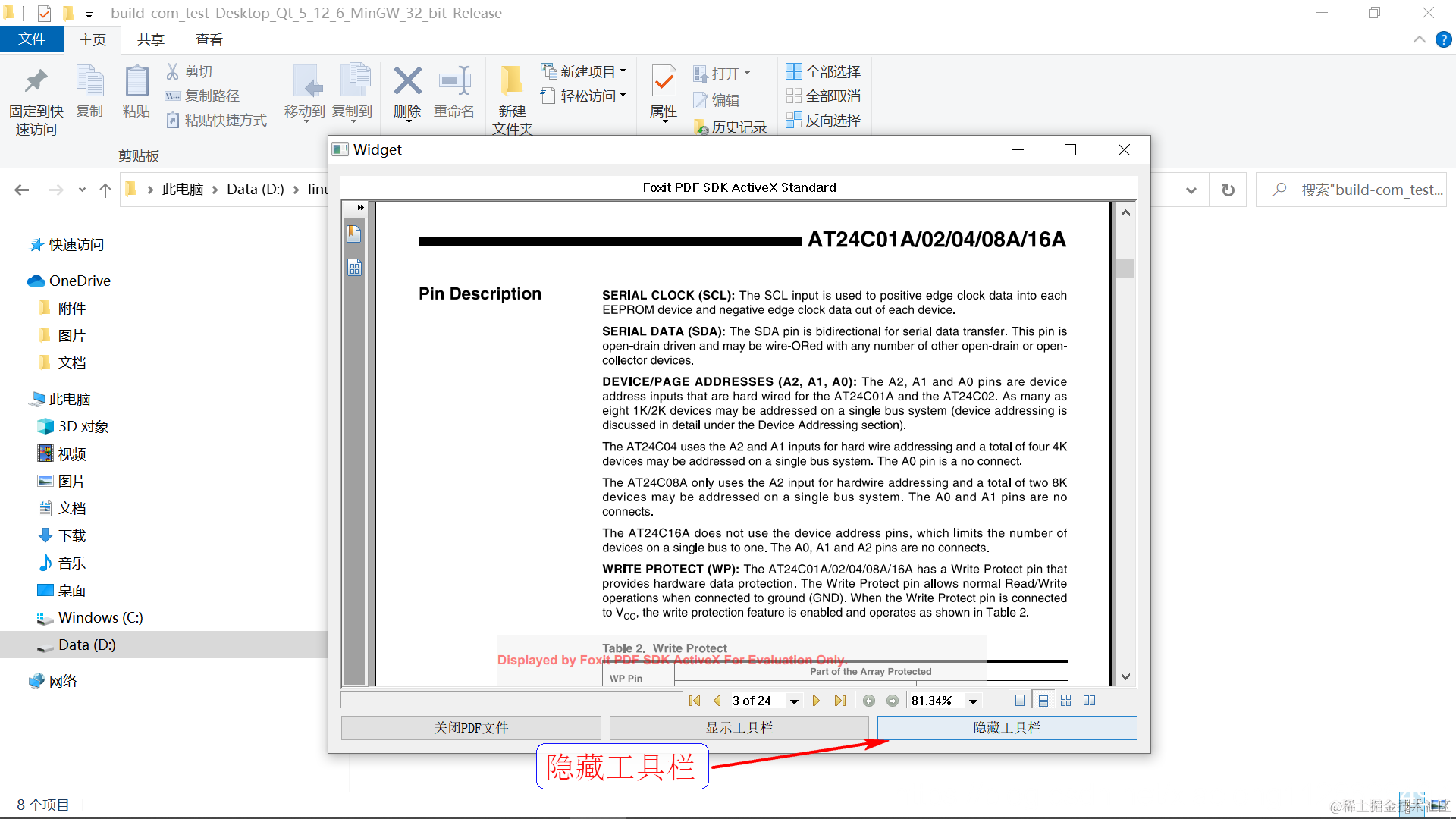Viewport: 1456px width, 819px height.
Task: Expand the PDF side panel arrow
Action: [360, 207]
